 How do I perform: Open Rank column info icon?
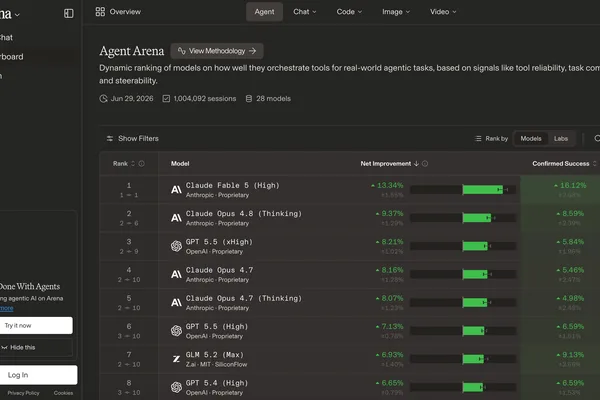(x=142, y=163)
